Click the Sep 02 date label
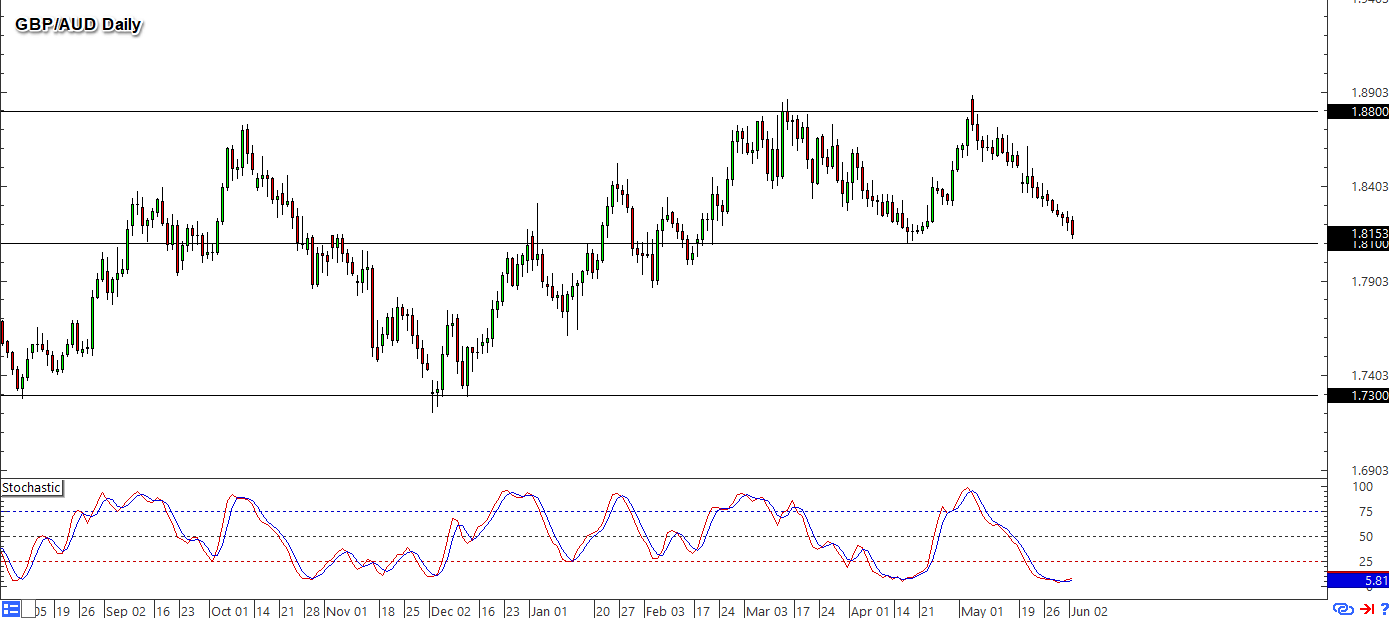The height and width of the screenshot is (618, 1389). [124, 610]
